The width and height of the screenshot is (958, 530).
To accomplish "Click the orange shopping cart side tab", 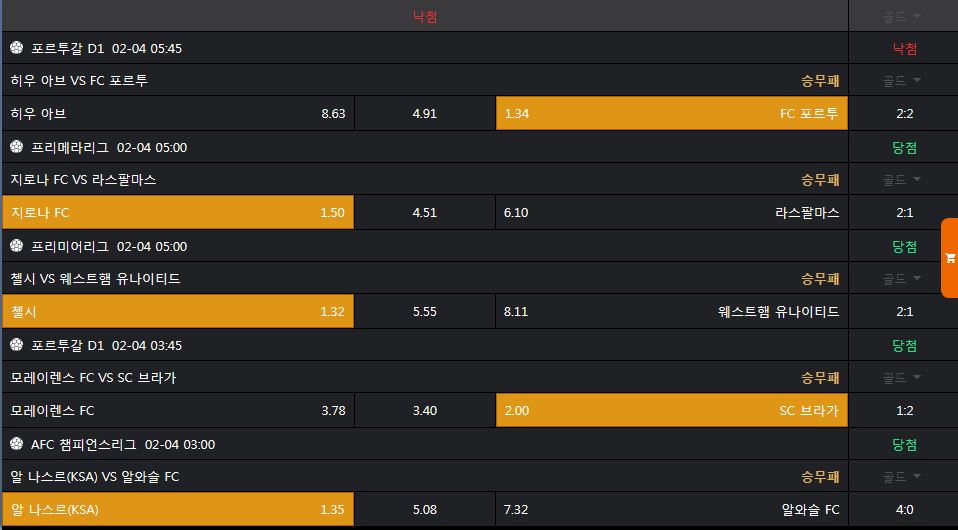I will coord(949,258).
